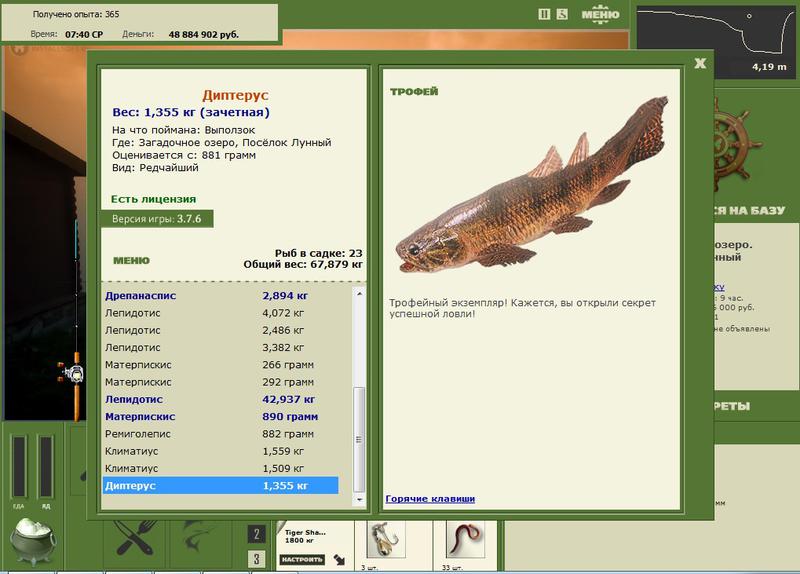Click the S icon in top bar
Screen dimensions: 800x574
(x=562, y=14)
